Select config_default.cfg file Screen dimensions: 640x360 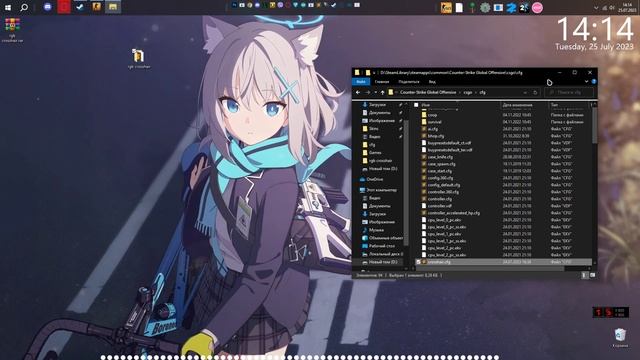pos(444,185)
